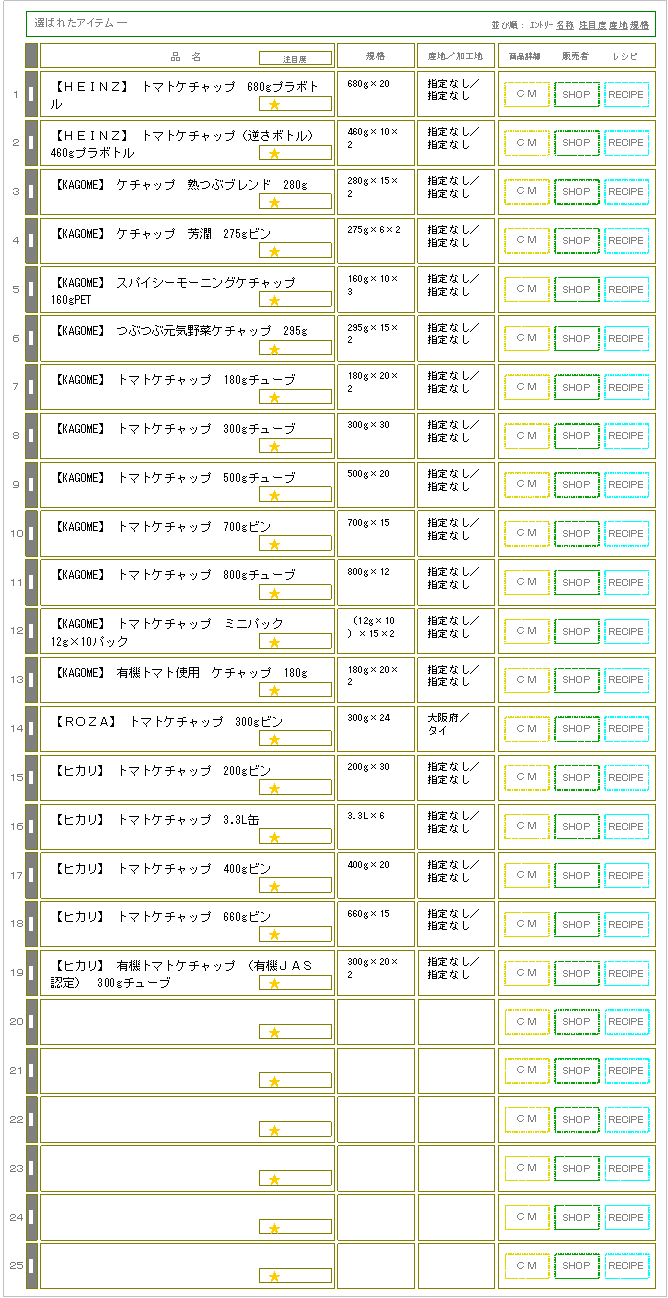Open RECIPE for row 7 KAGOME 180gチューブ
The height and width of the screenshot is (1298, 668).
(x=626, y=387)
